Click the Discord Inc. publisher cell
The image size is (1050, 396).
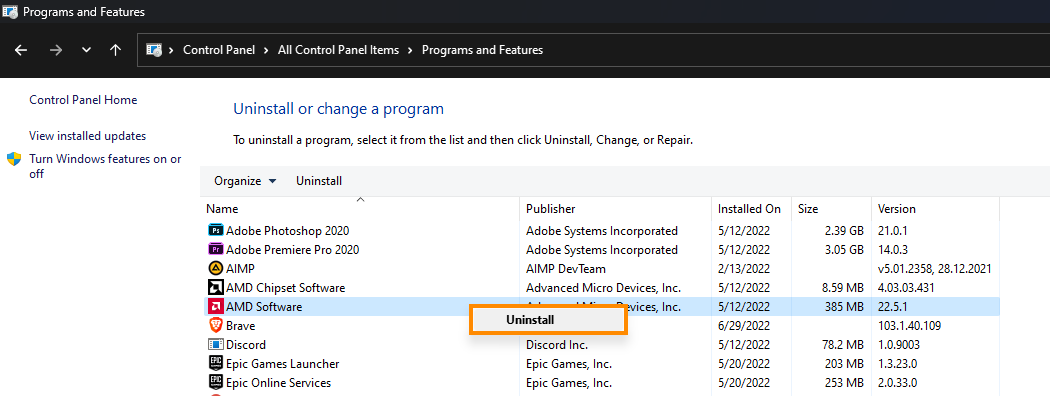tap(557, 345)
